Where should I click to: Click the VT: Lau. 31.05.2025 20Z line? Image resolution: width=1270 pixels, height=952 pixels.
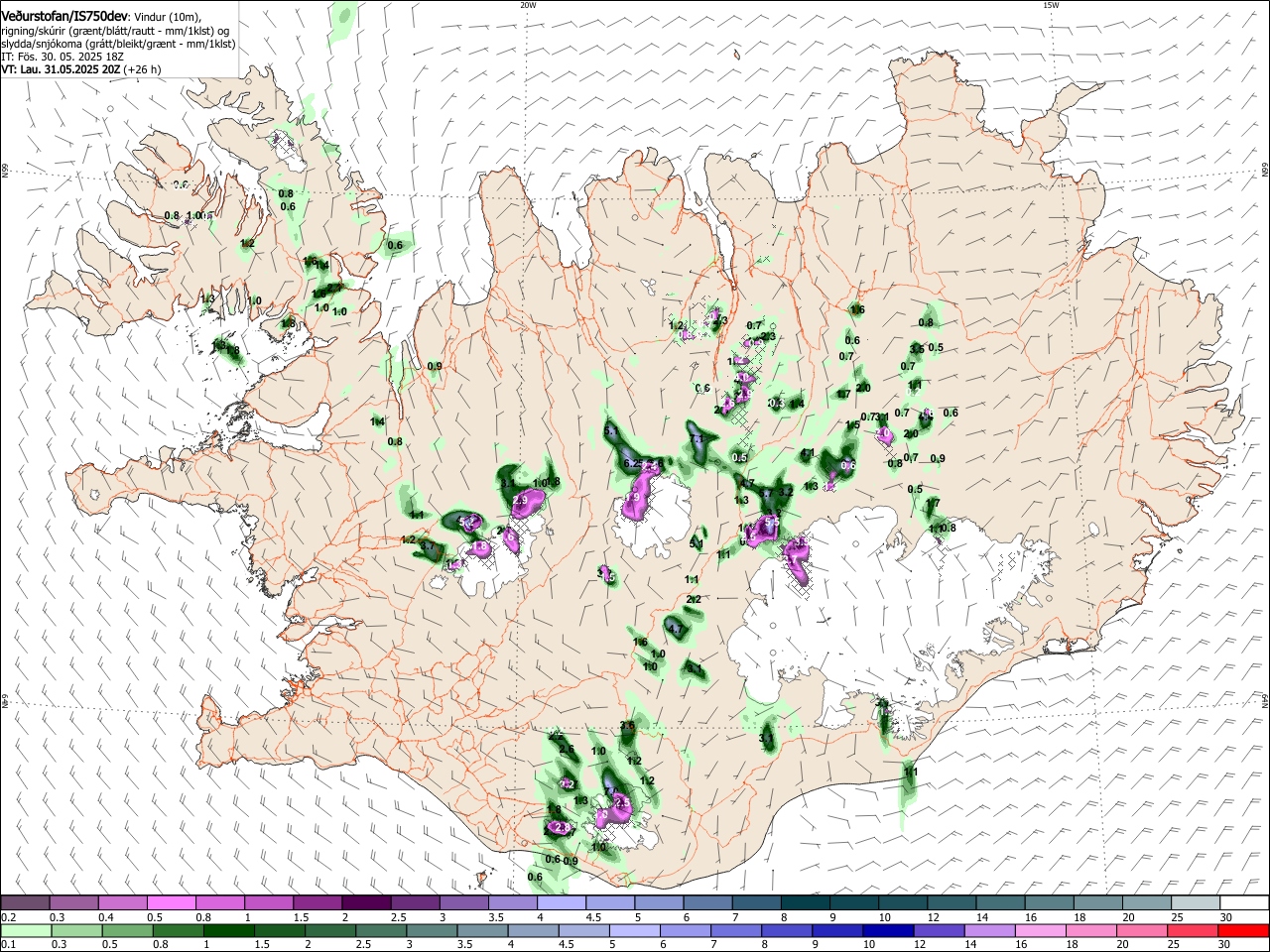61,69
